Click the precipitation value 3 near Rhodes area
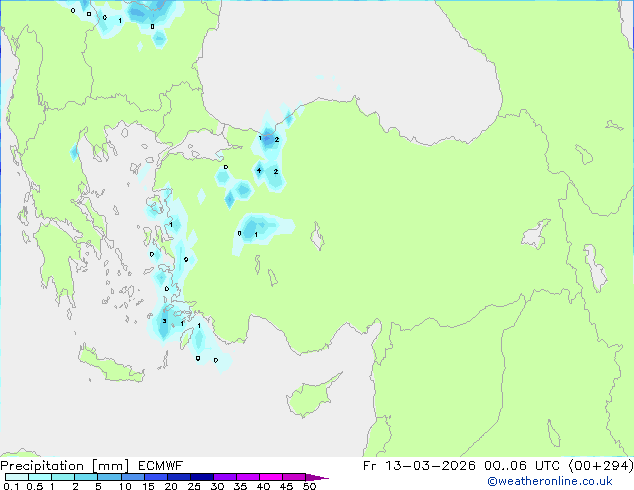This screenshot has width=634, height=490. tap(164, 321)
